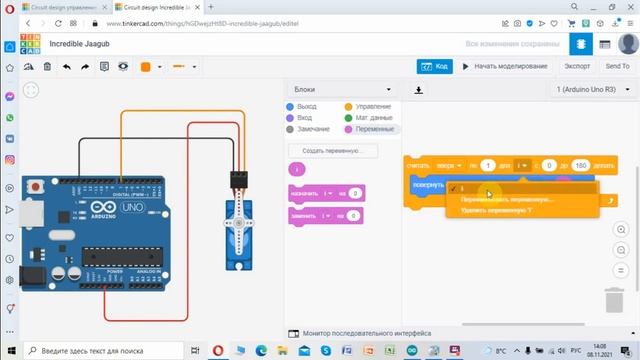
Task: Rotate the selected component
Action: (29, 67)
